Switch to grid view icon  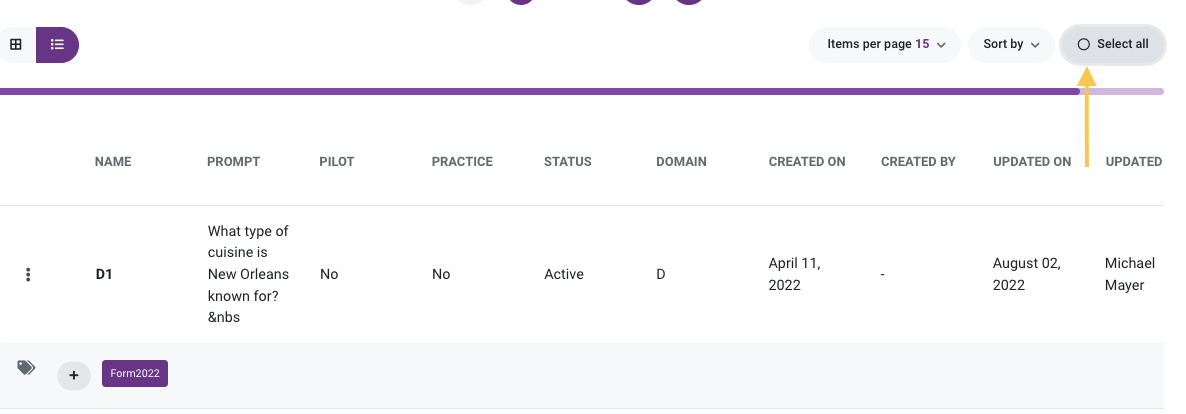(x=15, y=45)
